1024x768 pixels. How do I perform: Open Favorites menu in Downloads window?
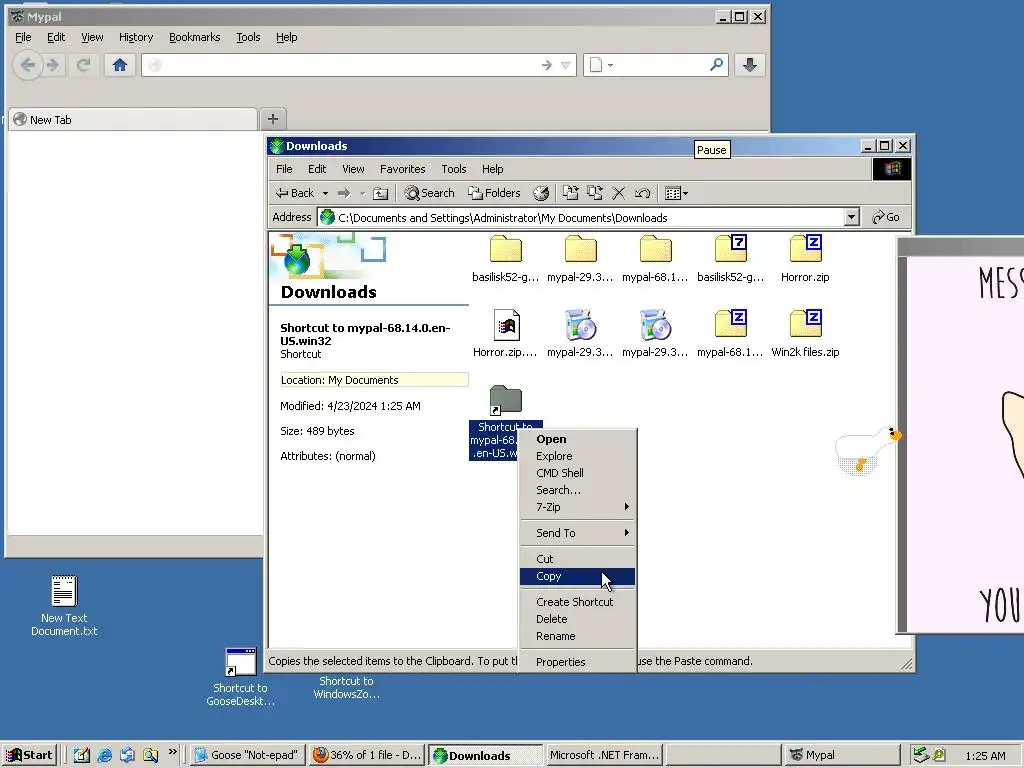point(402,169)
